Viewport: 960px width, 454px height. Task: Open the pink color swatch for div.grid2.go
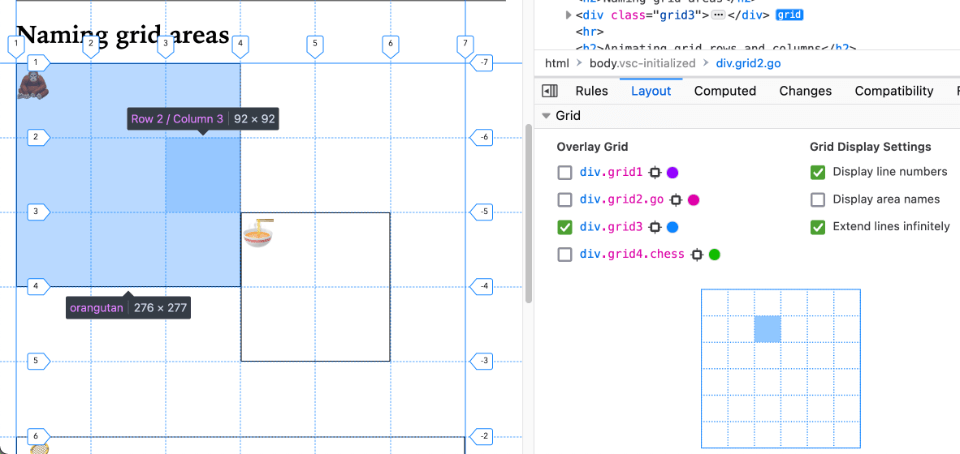click(x=694, y=199)
